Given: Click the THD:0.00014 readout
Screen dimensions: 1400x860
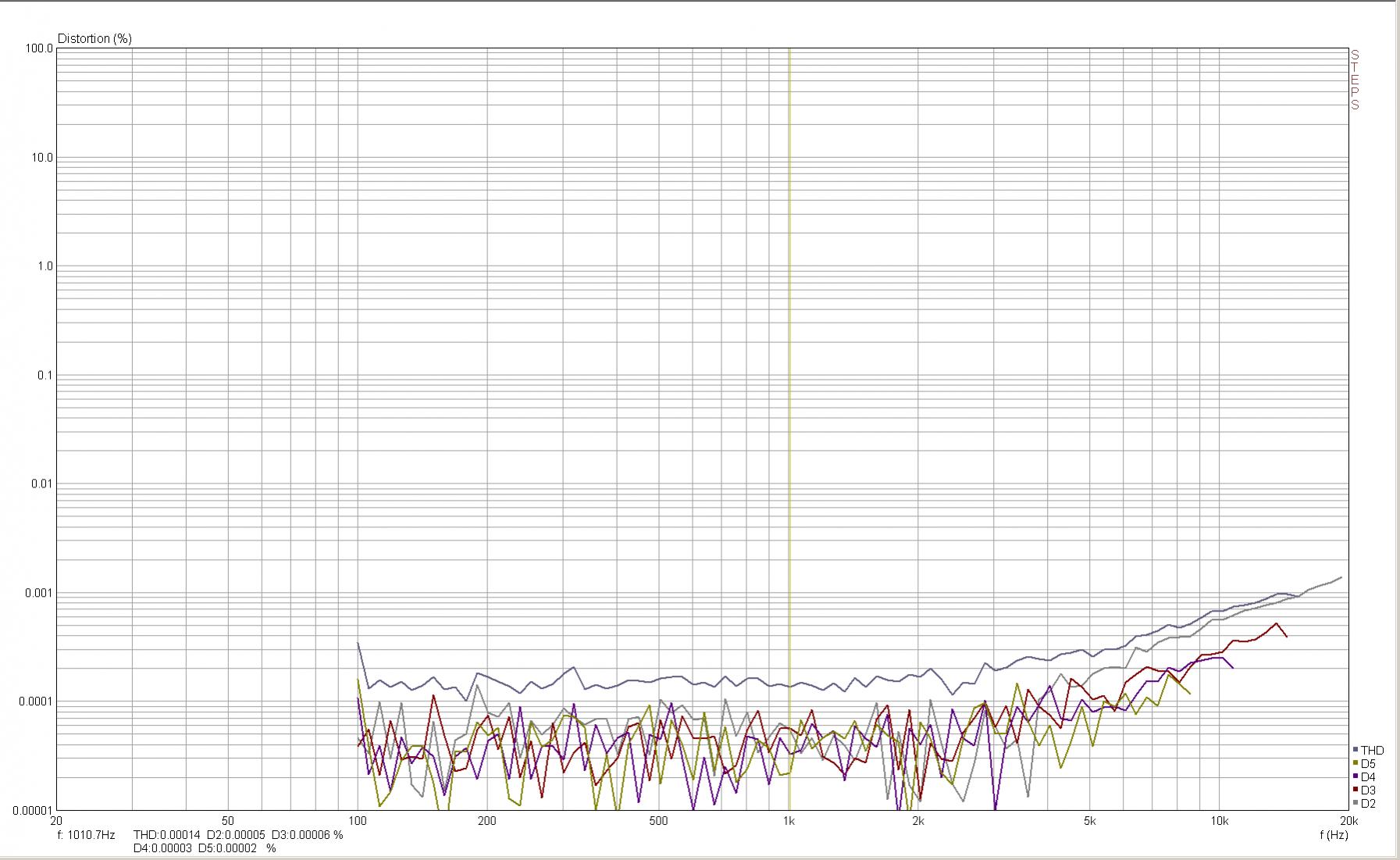Looking at the screenshot, I should 166,834.
